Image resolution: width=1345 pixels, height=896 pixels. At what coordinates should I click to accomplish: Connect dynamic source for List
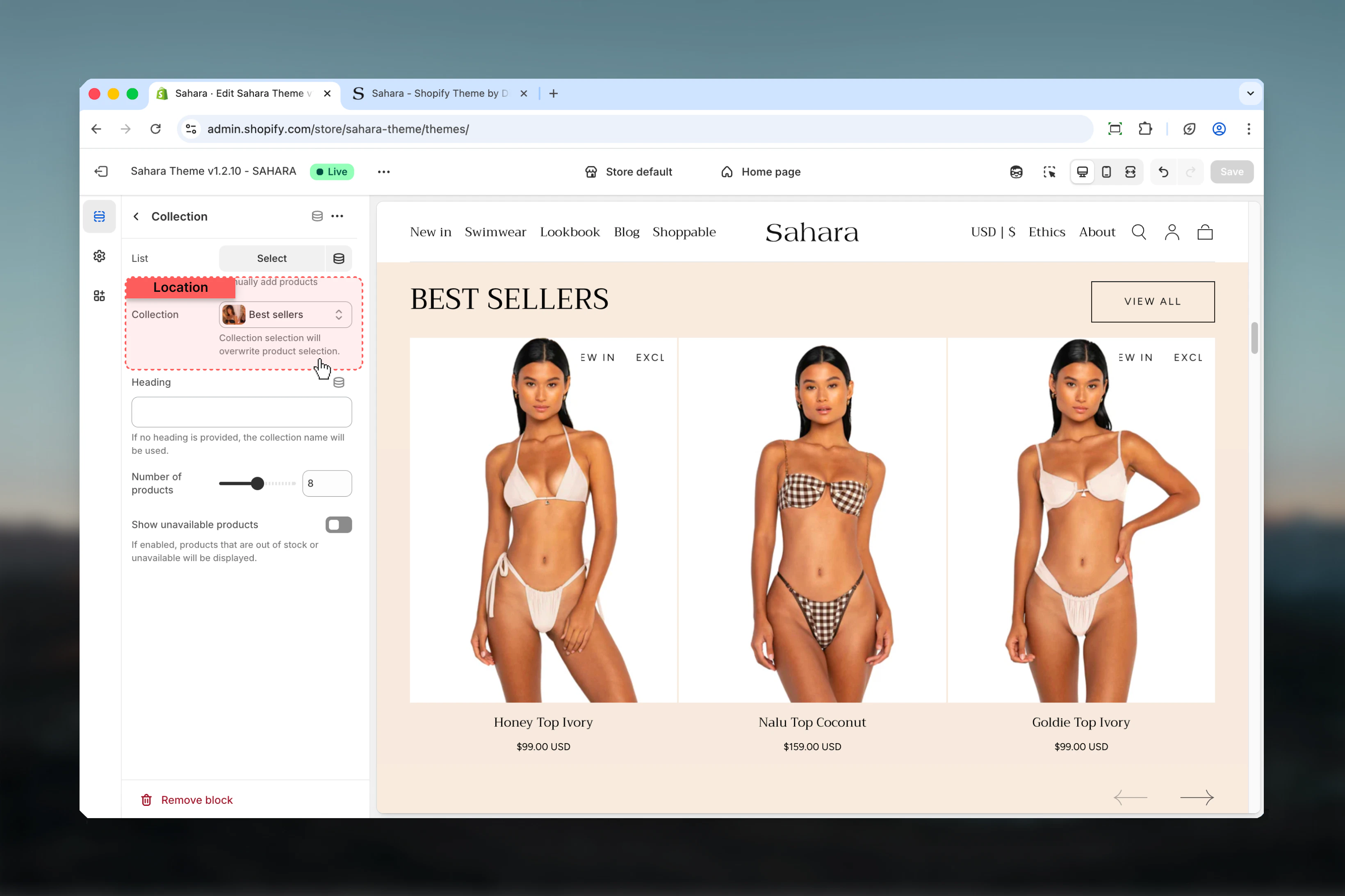[339, 258]
